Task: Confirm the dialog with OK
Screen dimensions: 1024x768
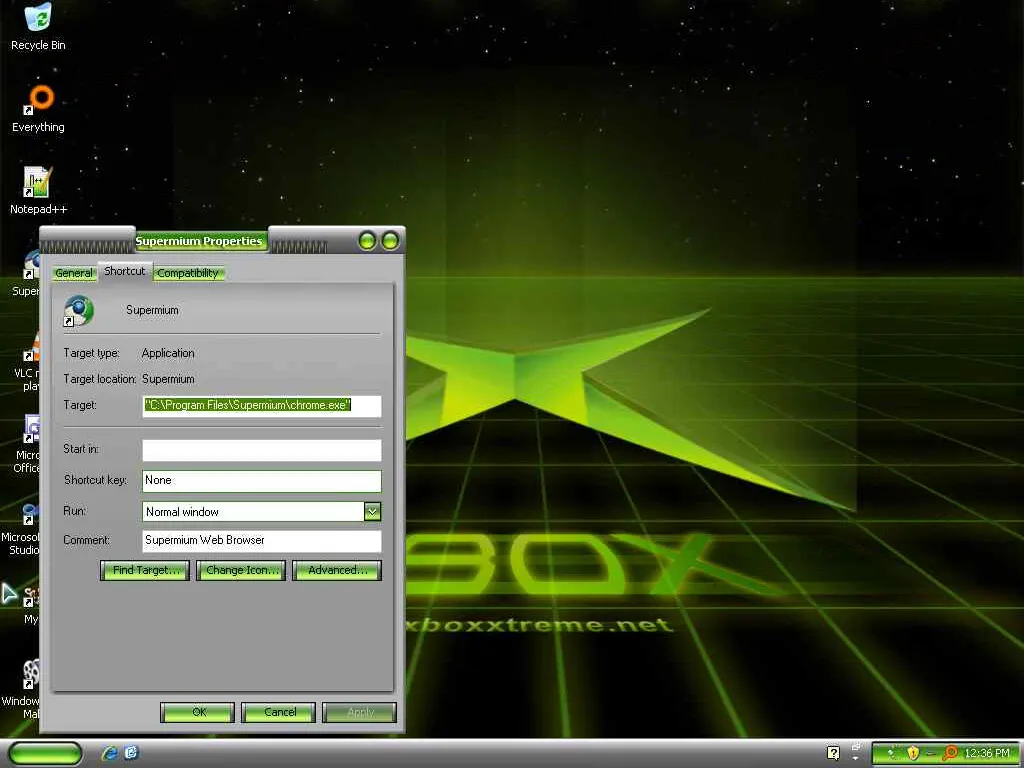Action: point(197,712)
